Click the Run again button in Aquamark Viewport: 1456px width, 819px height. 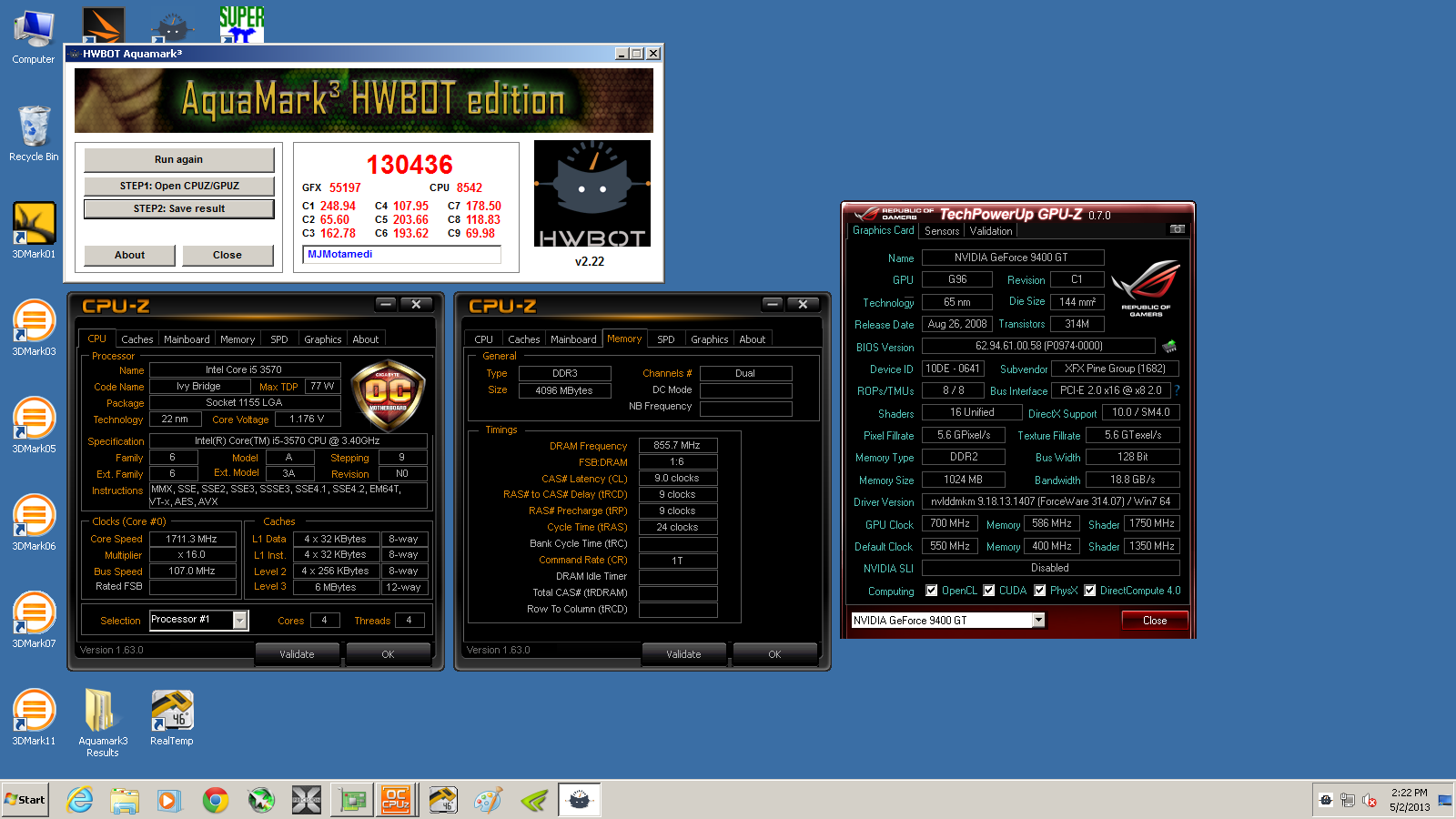178,159
